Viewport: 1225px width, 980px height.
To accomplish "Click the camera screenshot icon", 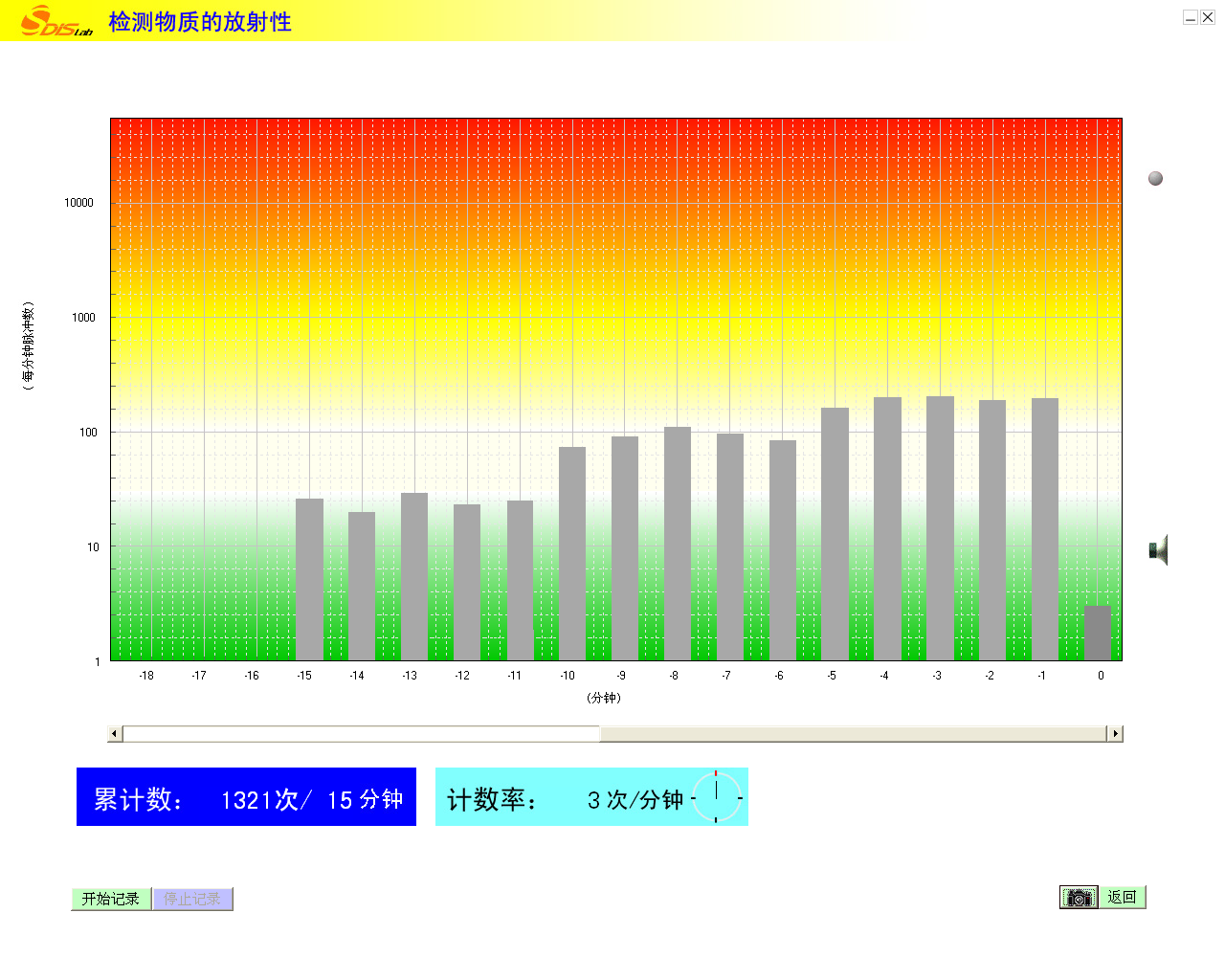I will (x=1079, y=898).
